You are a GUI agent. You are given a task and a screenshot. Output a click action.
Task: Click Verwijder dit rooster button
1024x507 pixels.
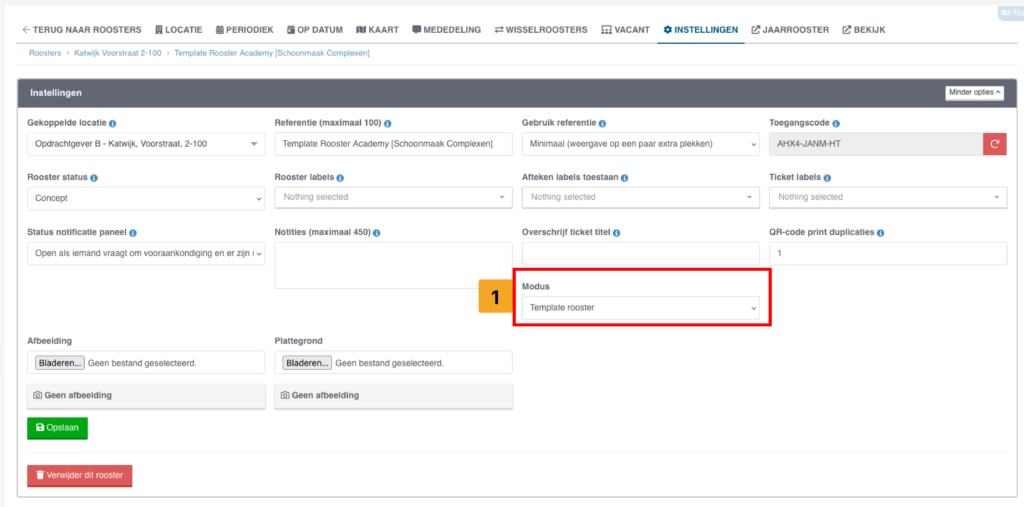pyautogui.click(x=80, y=475)
